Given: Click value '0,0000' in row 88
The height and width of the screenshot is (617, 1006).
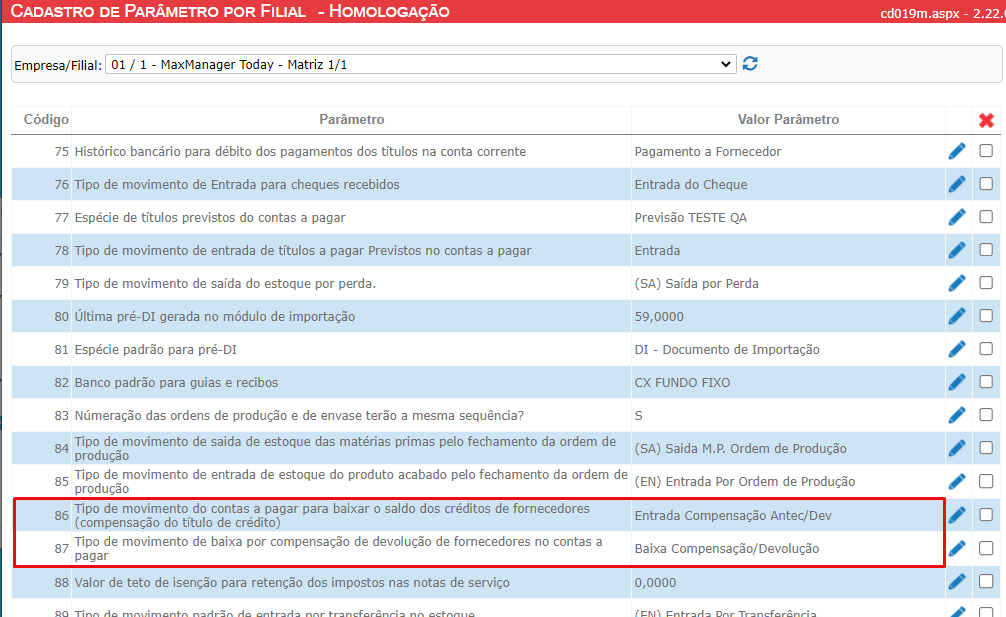Looking at the screenshot, I should (655, 582).
